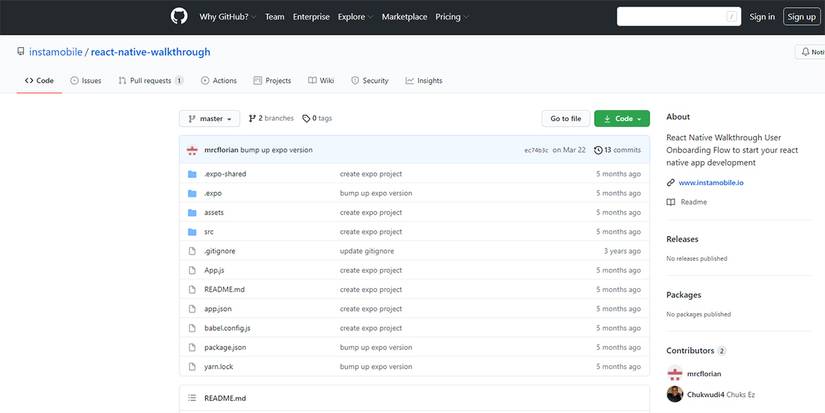Click mrcflorian name in Contributors
Screen dimensions: 825x413
[x=704, y=374]
